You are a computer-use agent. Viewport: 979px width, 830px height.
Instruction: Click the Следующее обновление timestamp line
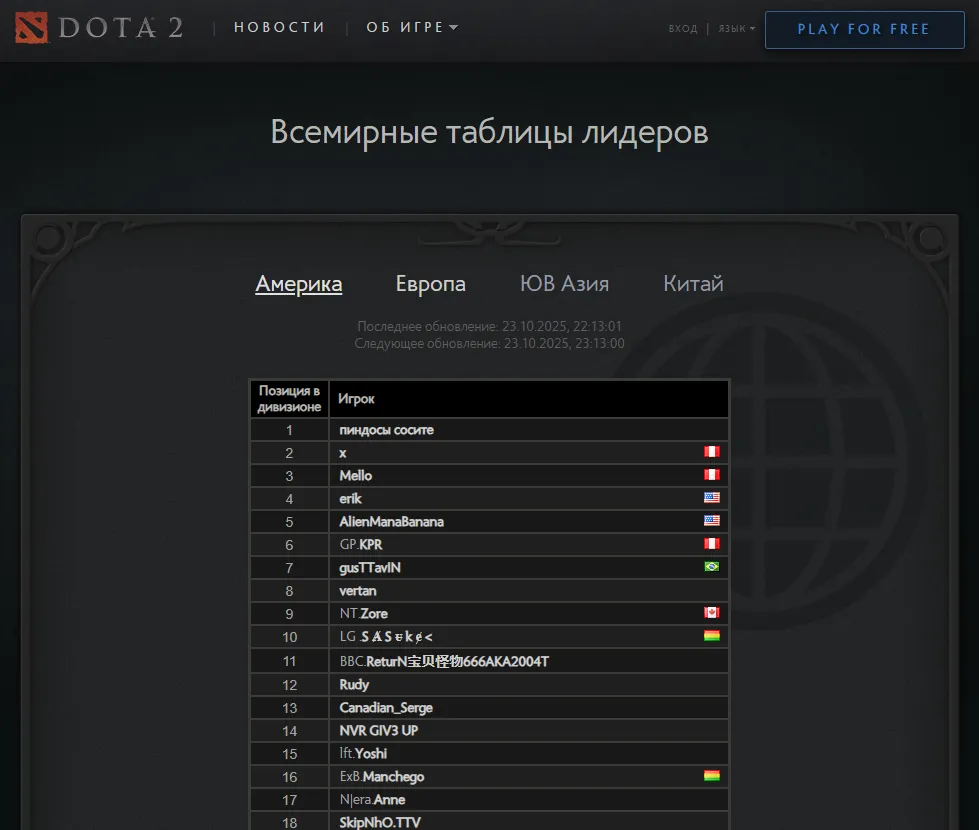(490, 343)
